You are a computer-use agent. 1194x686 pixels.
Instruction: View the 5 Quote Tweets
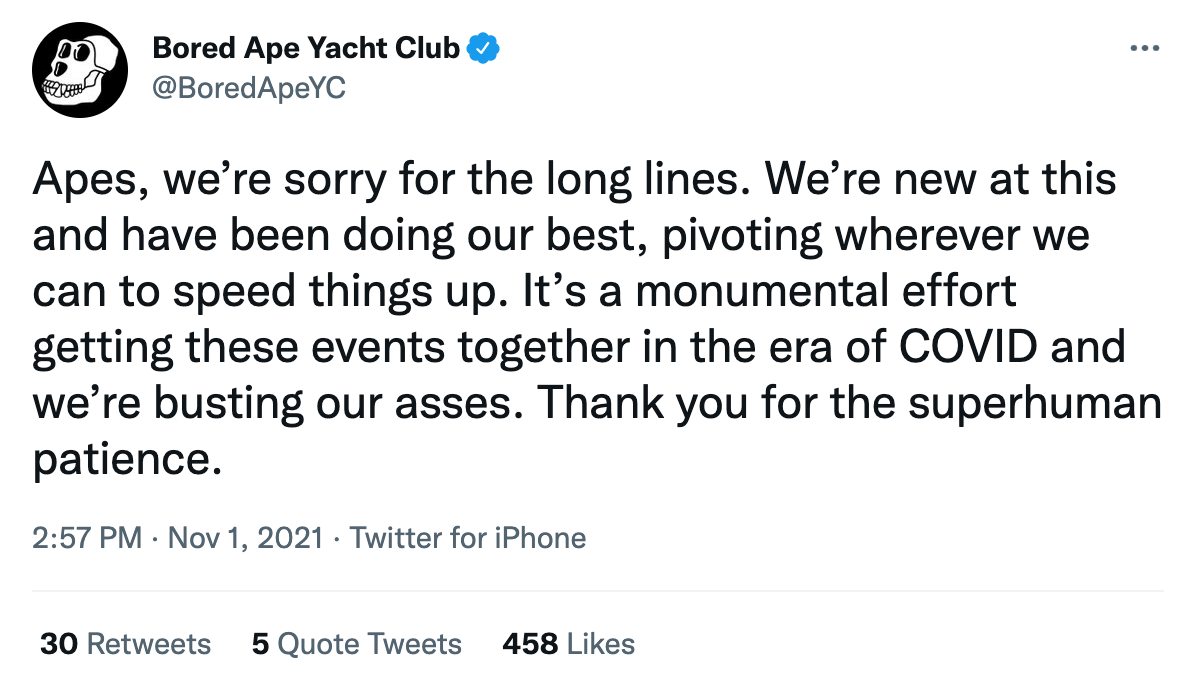coord(357,644)
